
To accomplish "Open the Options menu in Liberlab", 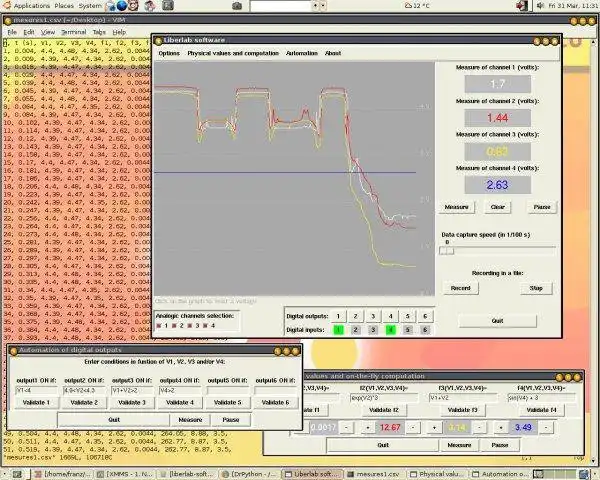I will 169,53.
